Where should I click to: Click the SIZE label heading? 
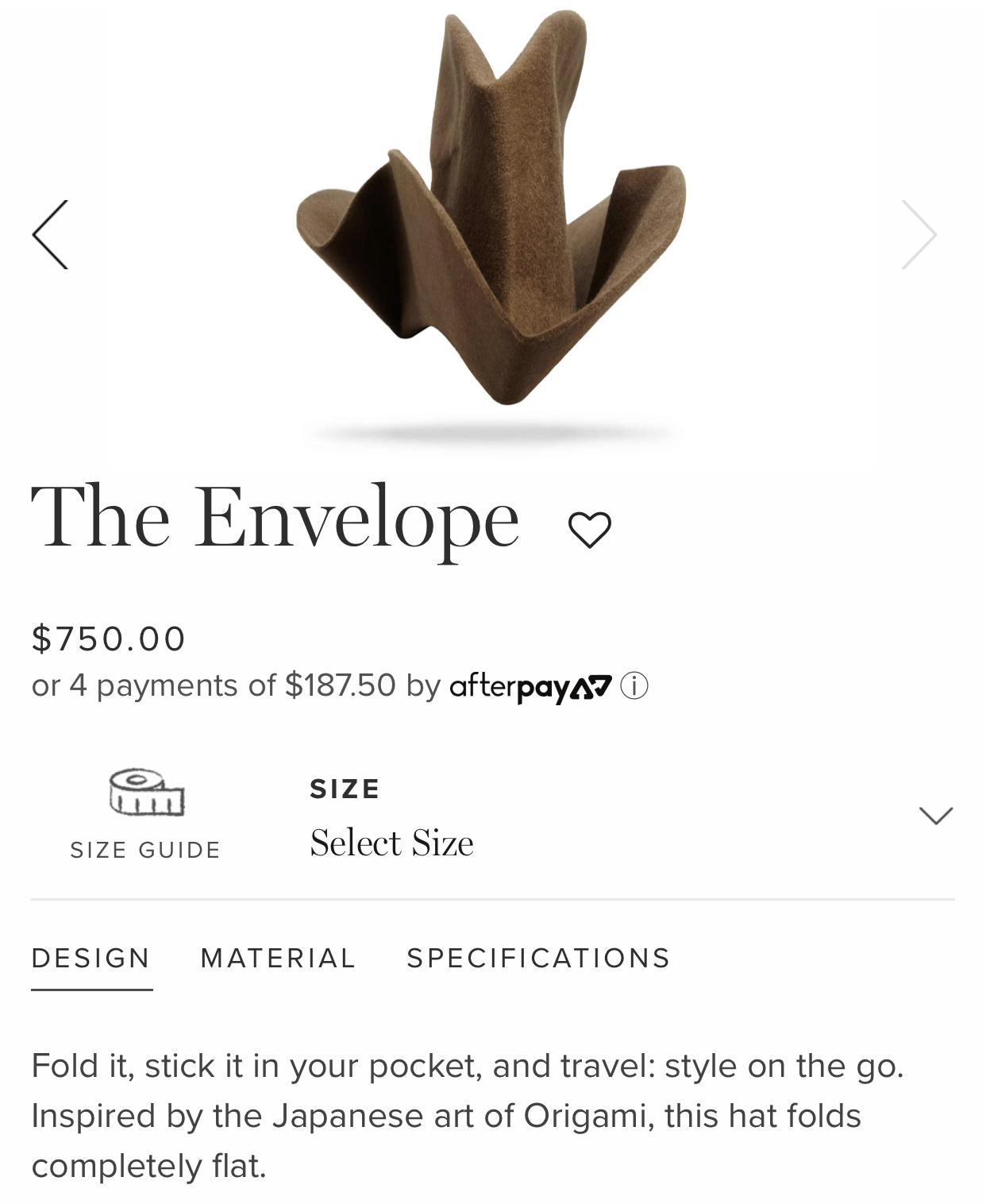(x=345, y=789)
